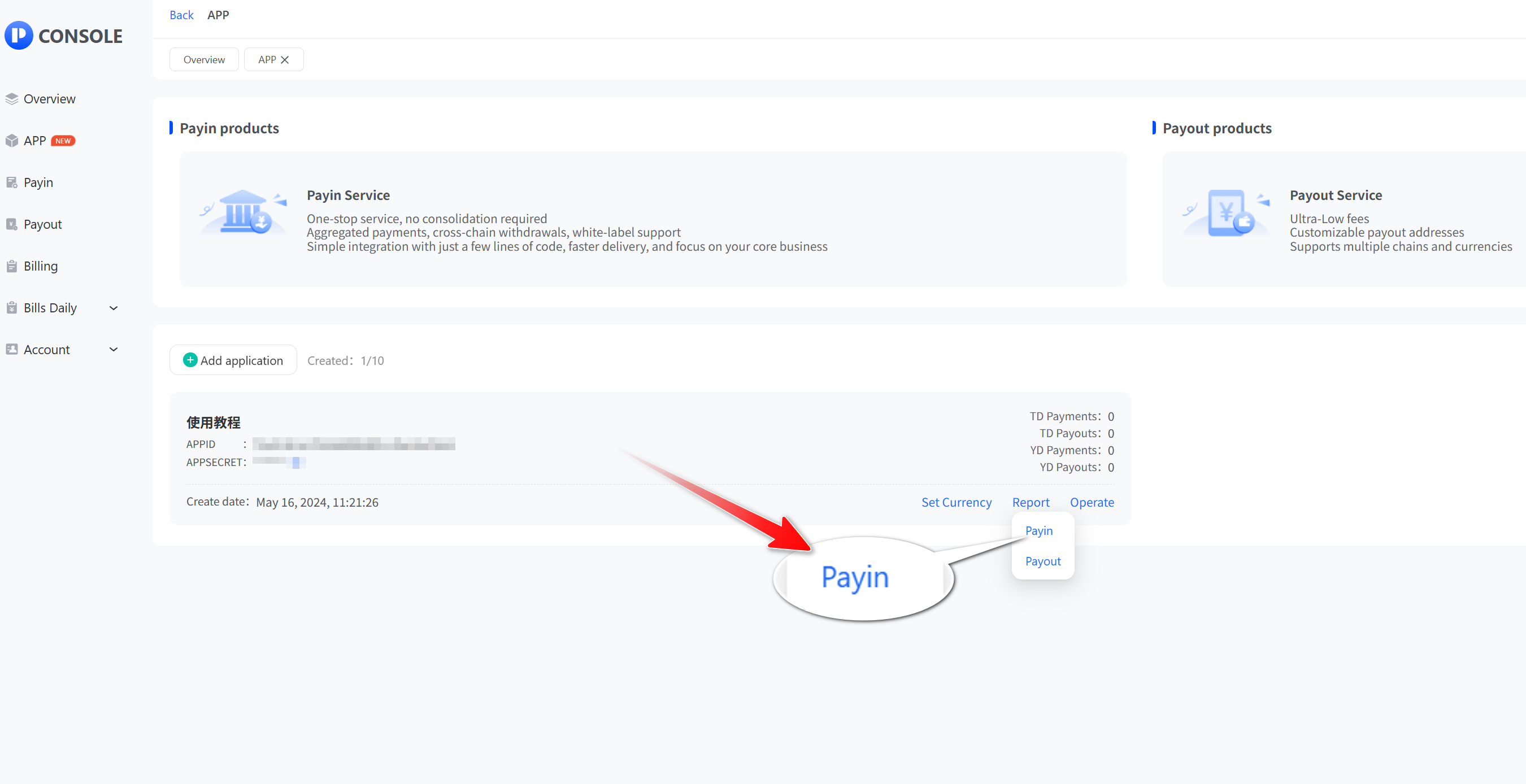Click the blurred APPID value

[354, 444]
